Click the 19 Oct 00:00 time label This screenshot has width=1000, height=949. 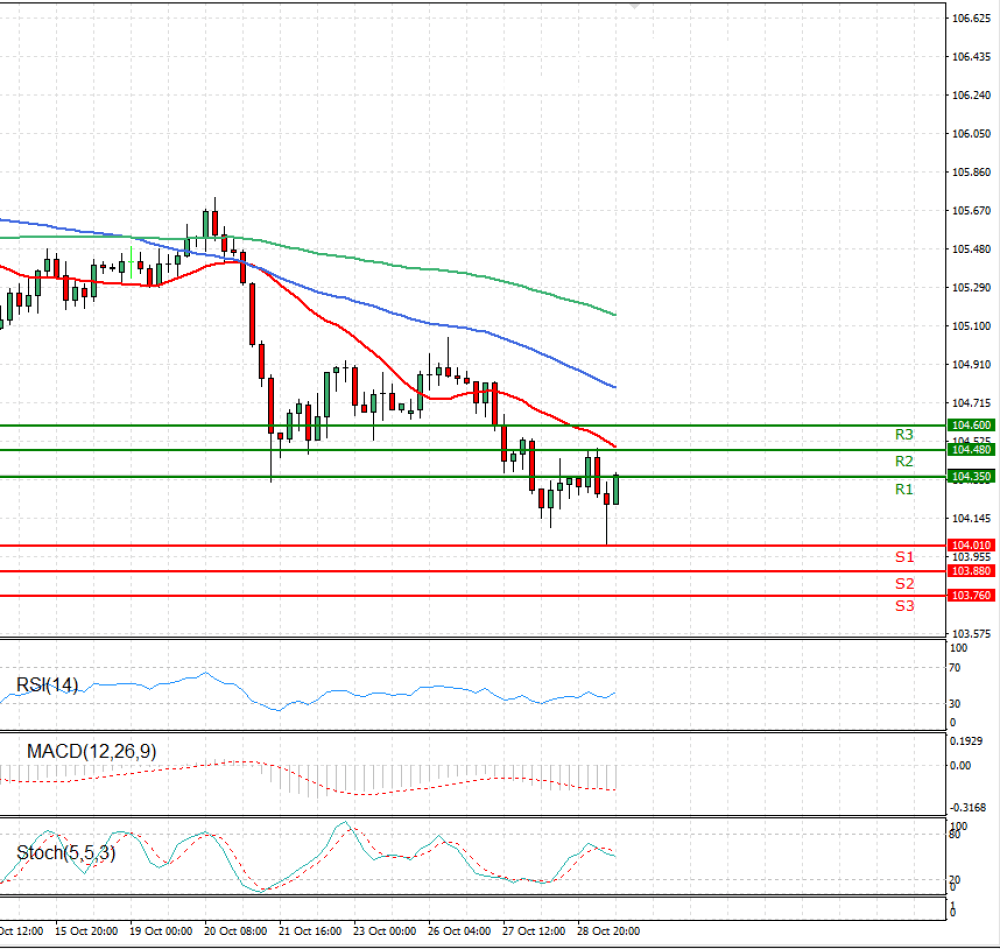161,931
